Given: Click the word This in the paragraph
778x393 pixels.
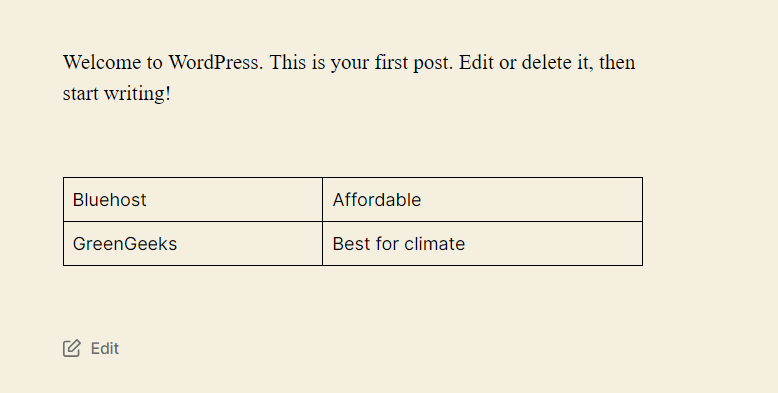Looking at the screenshot, I should (x=287, y=63).
